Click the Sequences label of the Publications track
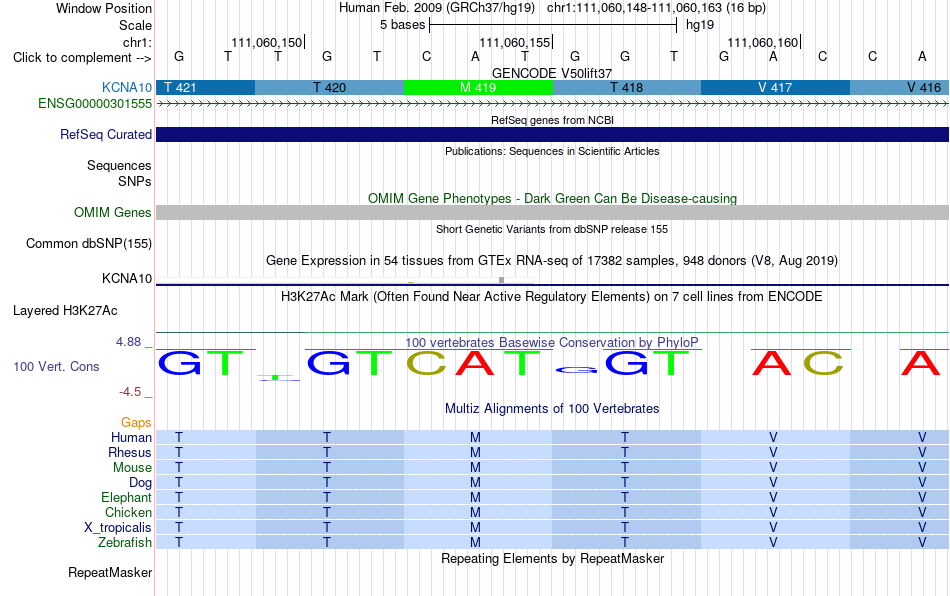The width and height of the screenshot is (950, 596). (x=119, y=165)
